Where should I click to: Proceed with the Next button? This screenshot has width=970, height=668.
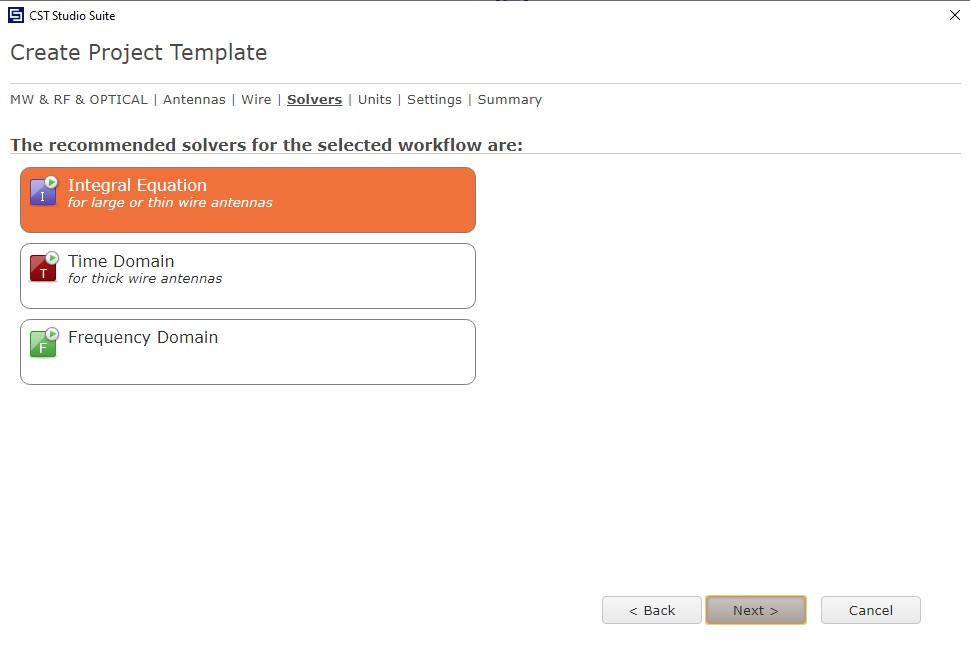point(756,610)
